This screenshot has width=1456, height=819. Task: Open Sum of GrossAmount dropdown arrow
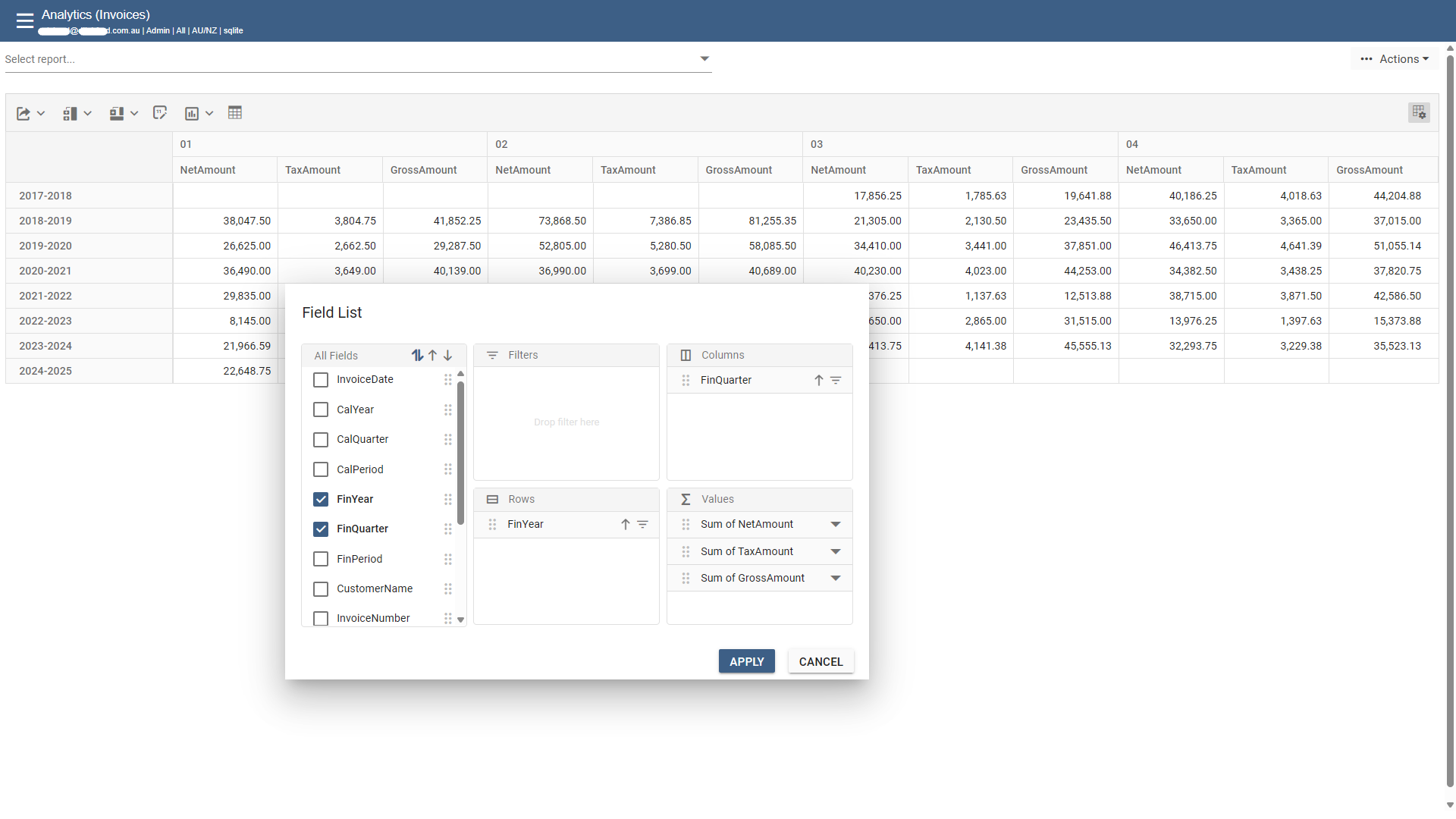[836, 579]
